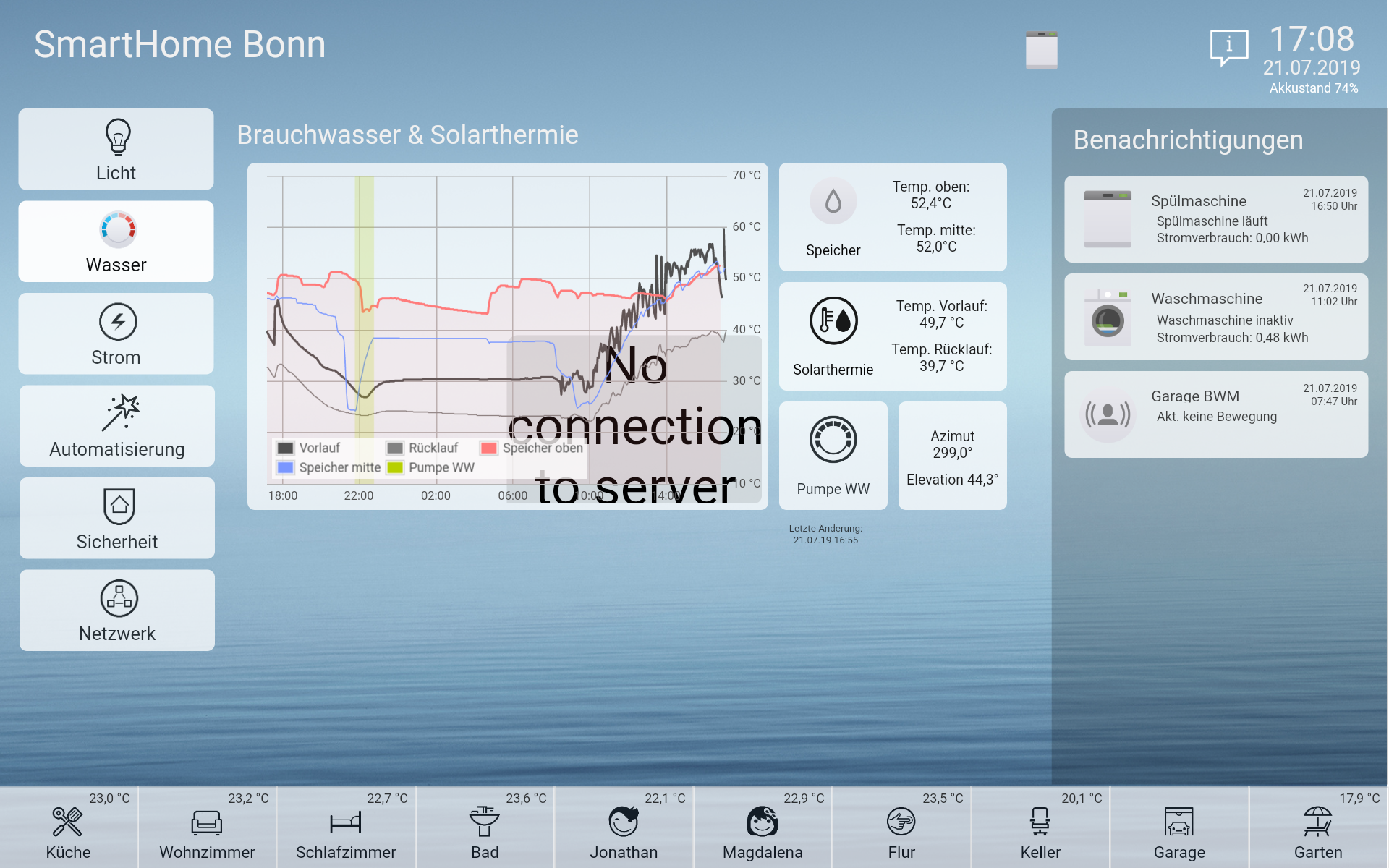The width and height of the screenshot is (1389, 868).
Task: Click the Pumpe WW legend color swatch
Action: [395, 468]
